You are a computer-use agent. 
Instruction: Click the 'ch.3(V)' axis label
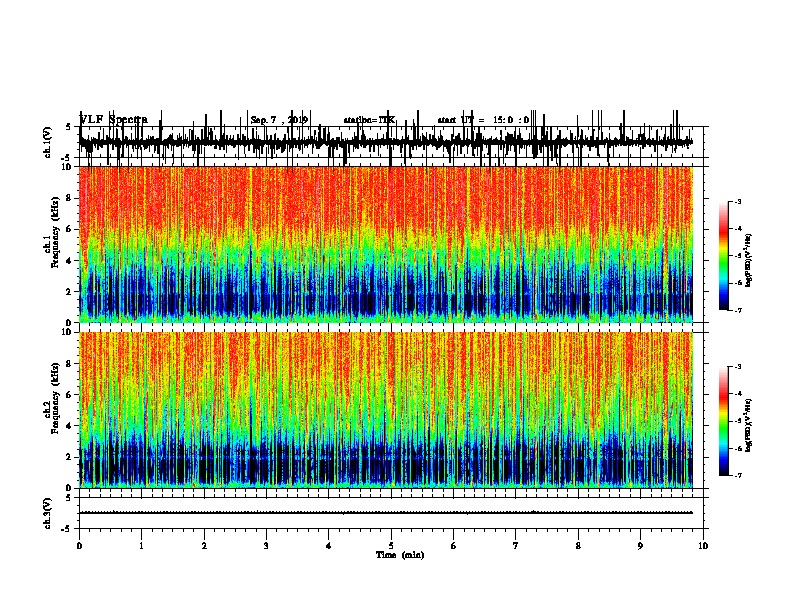point(47,513)
